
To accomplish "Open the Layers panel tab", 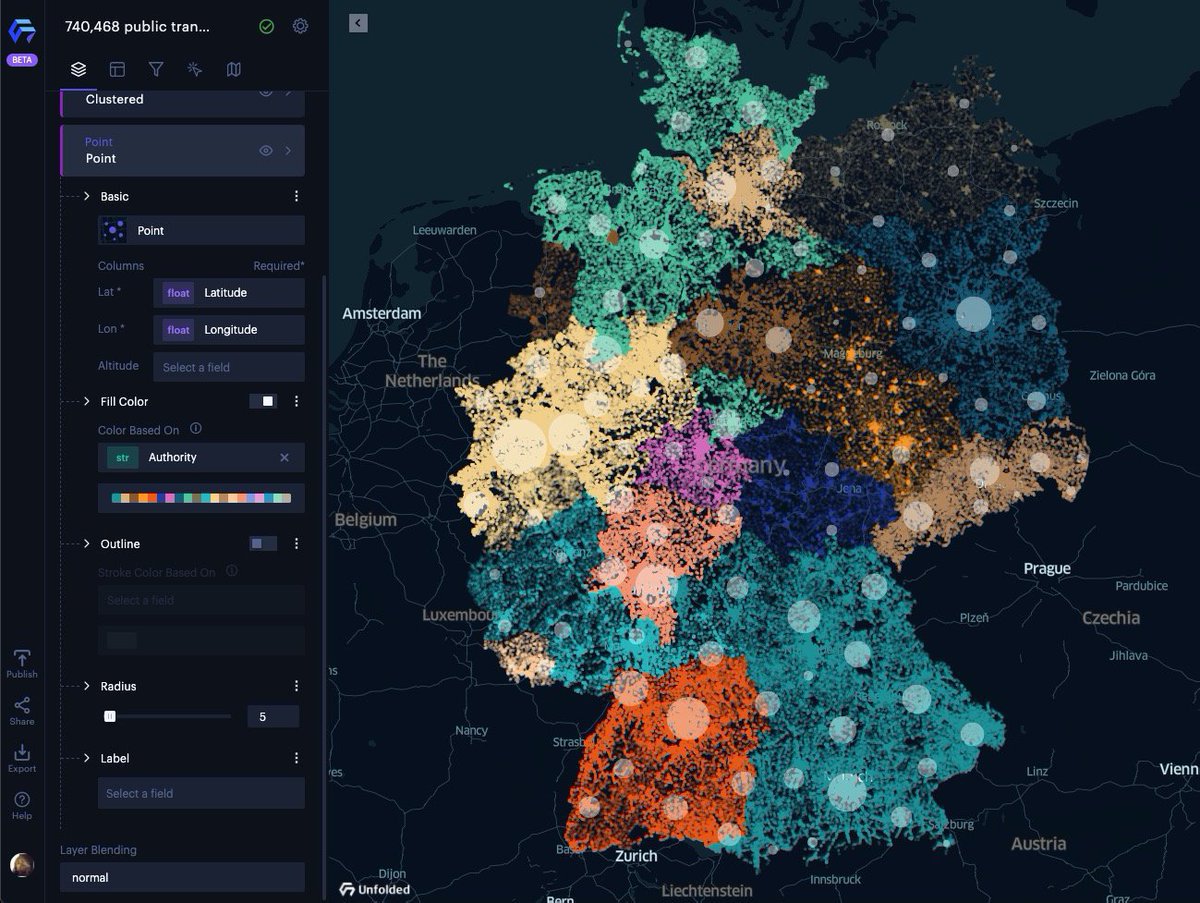I will (79, 69).
